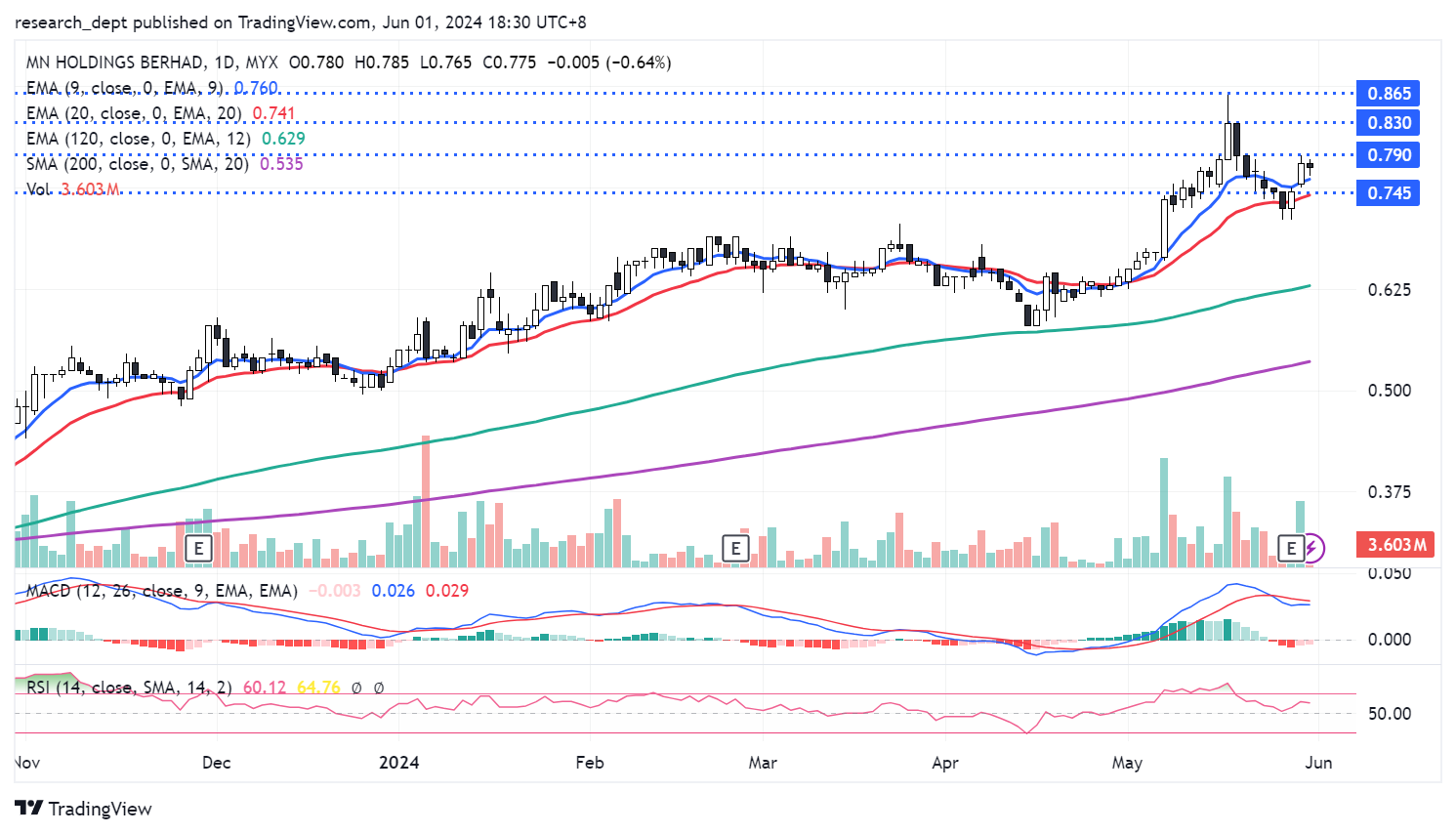Click the Vol indicator legend label
The width and height of the screenshot is (1456, 834).
(39, 189)
